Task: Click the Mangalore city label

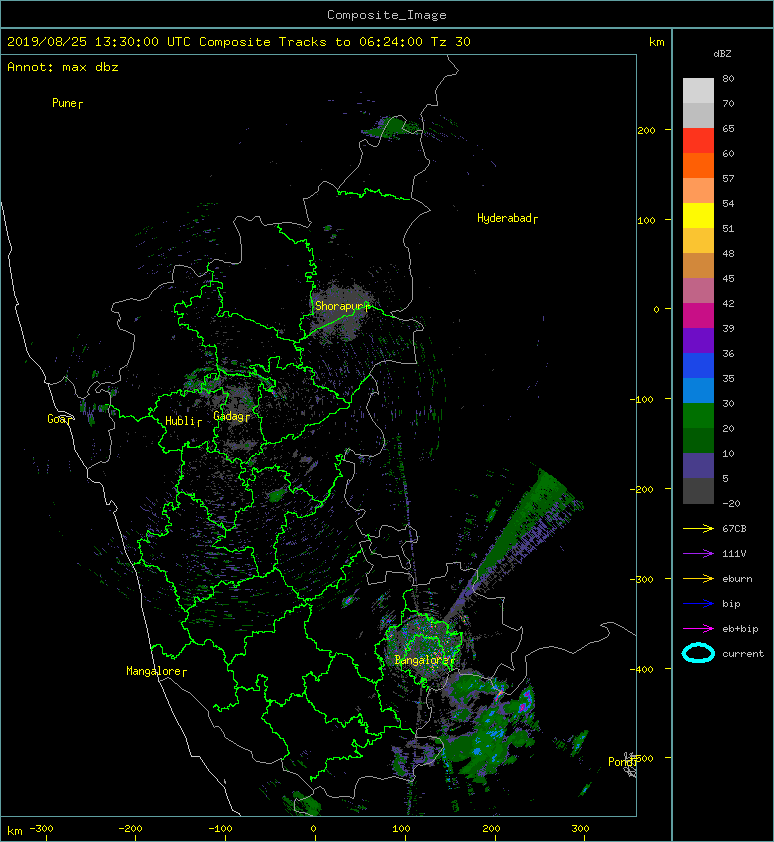Action: pos(153,671)
